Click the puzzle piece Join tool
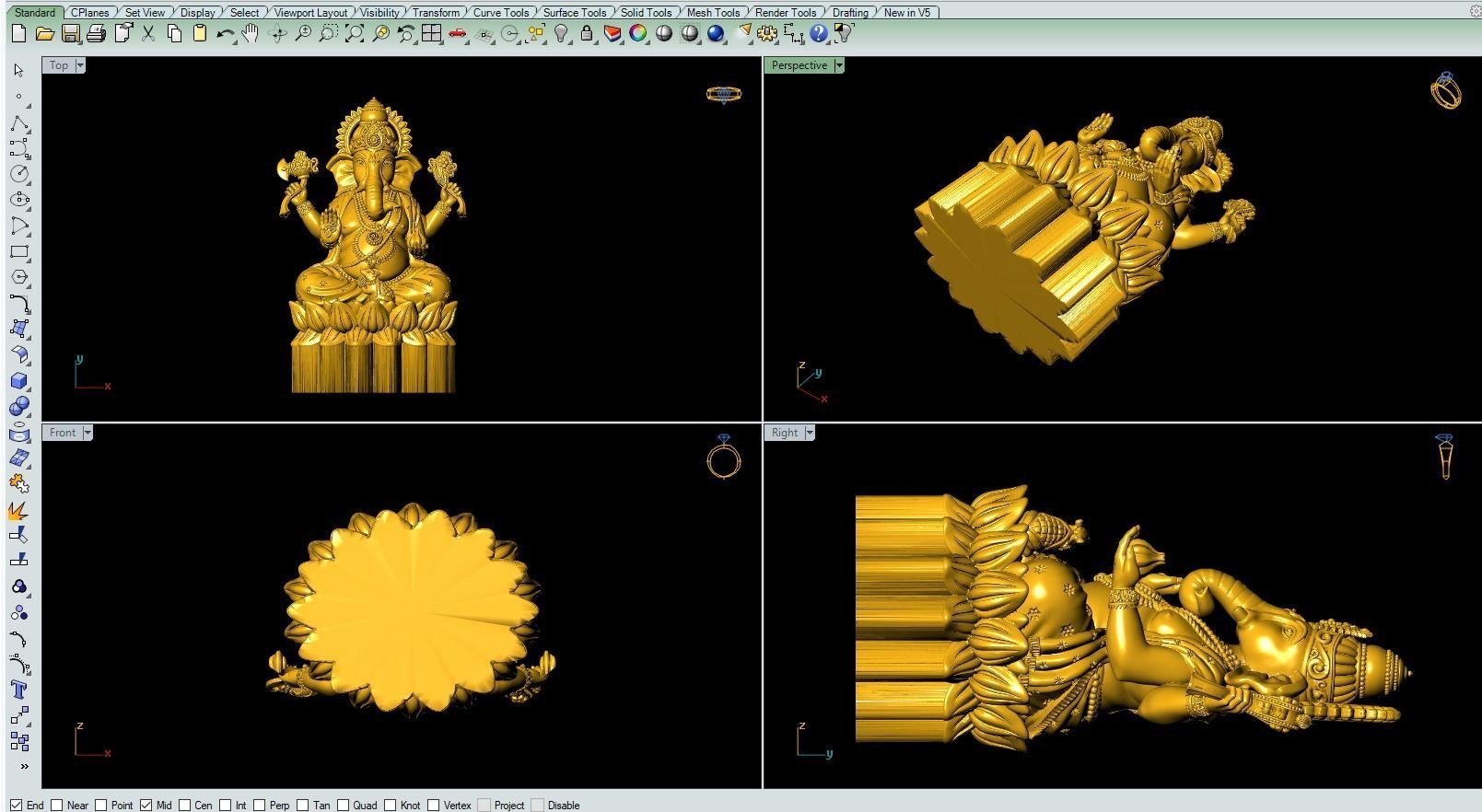Screen dimensions: 1482x812 click(x=19, y=483)
